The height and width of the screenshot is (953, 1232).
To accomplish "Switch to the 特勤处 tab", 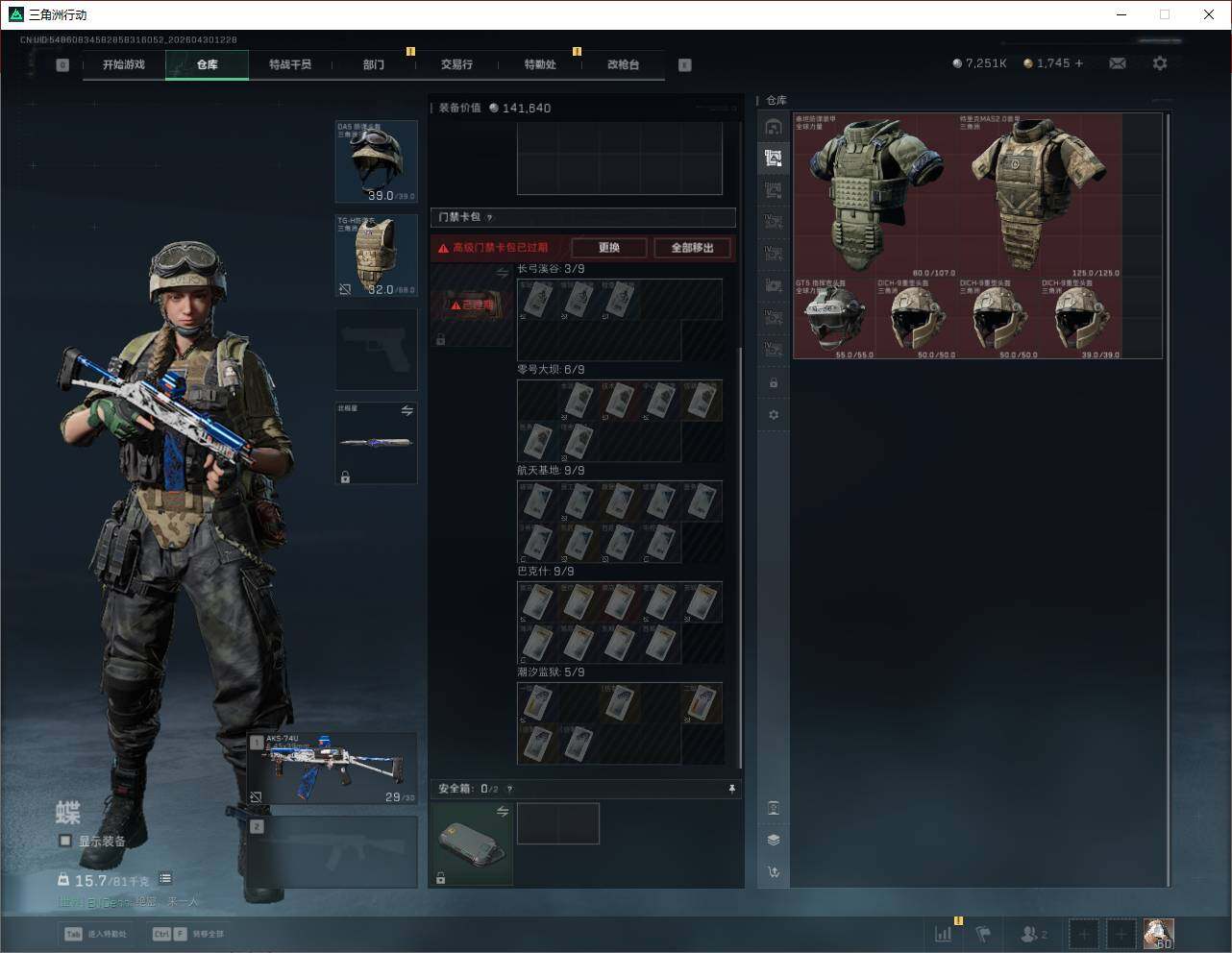I will [x=540, y=64].
